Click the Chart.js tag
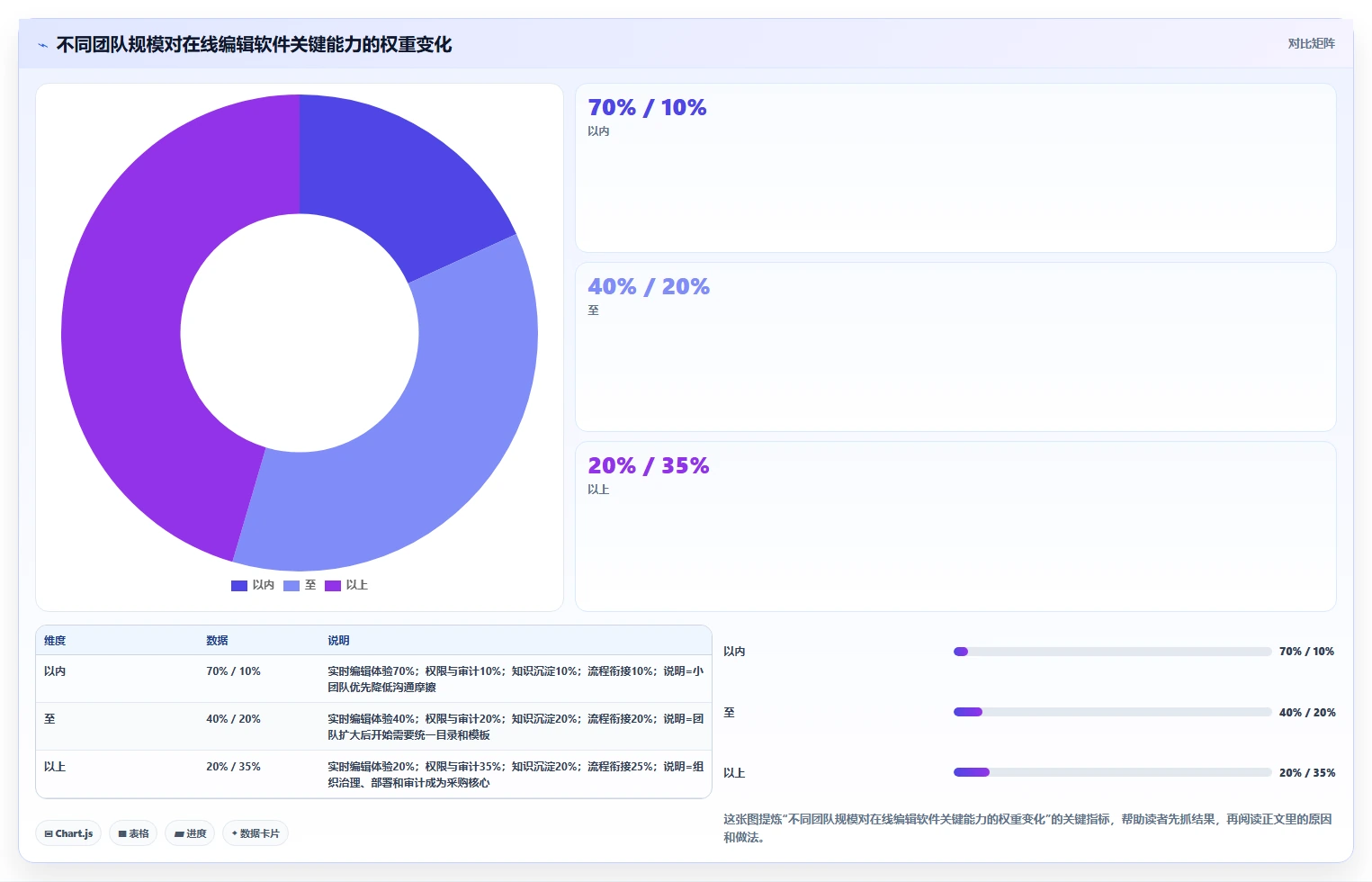 pos(68,833)
